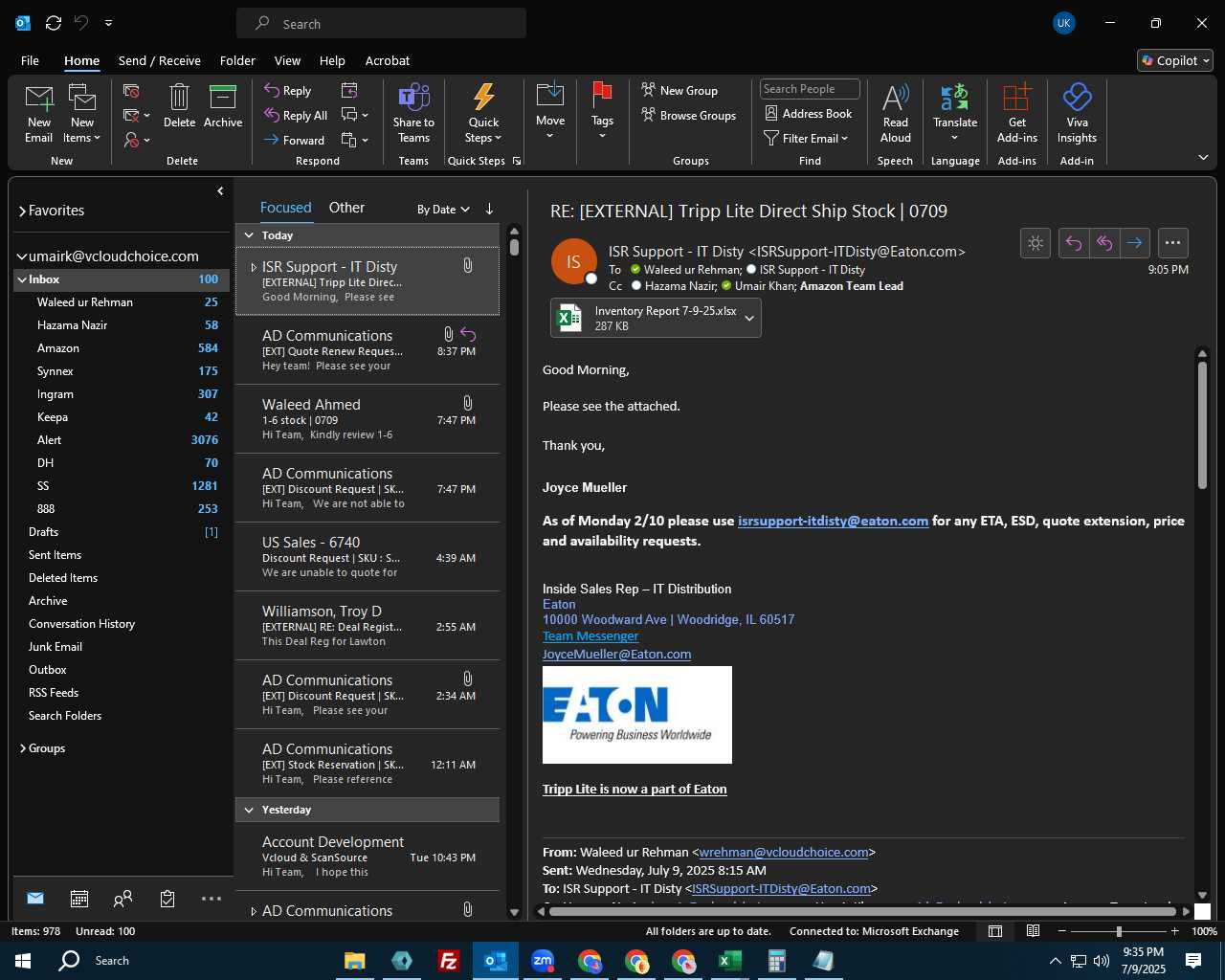This screenshot has height=980, width=1225.
Task: Open the Team Messenger link
Action: 590,636
